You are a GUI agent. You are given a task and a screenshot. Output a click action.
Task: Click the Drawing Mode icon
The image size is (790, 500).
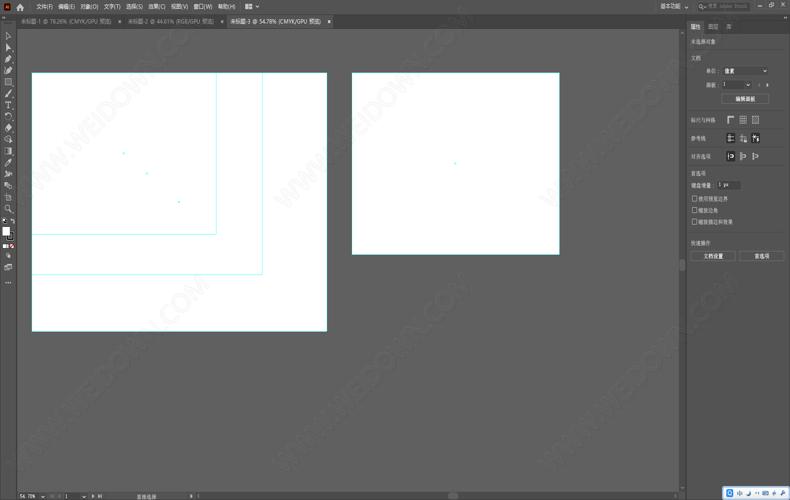point(8,256)
